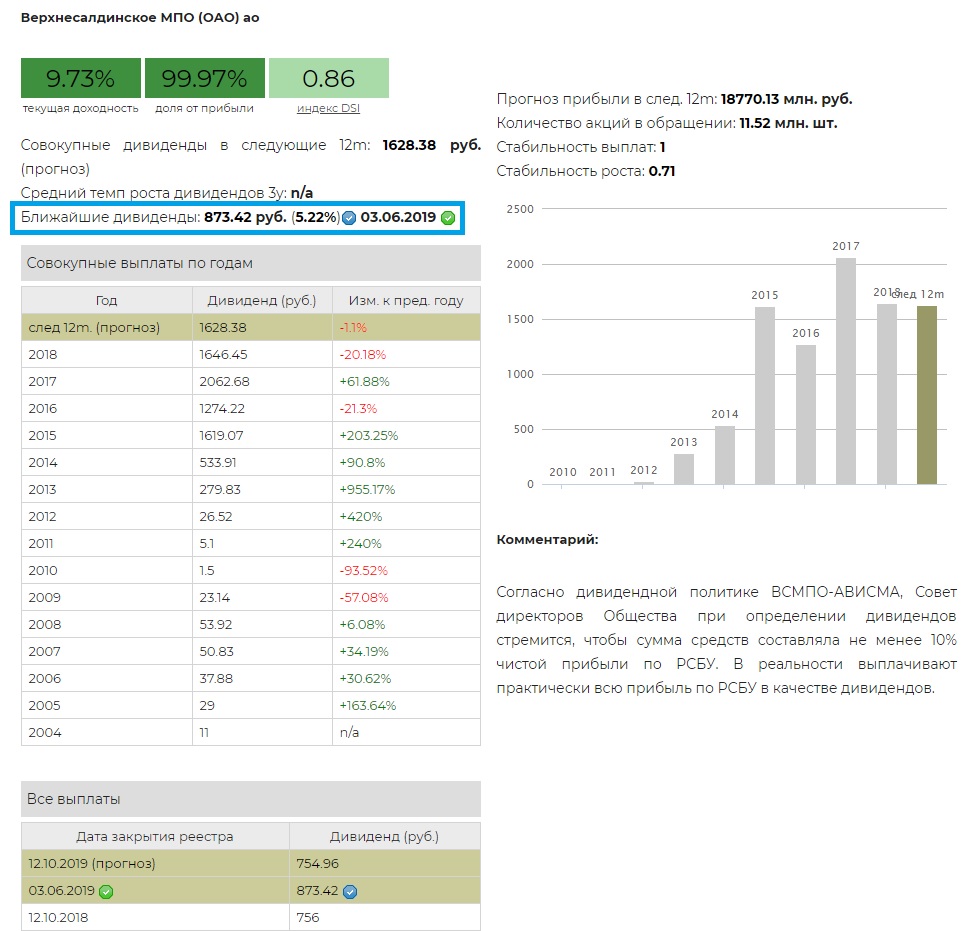969x931 pixels.
Task: Click the light green 0.86 DSI box
Action: click(x=328, y=78)
